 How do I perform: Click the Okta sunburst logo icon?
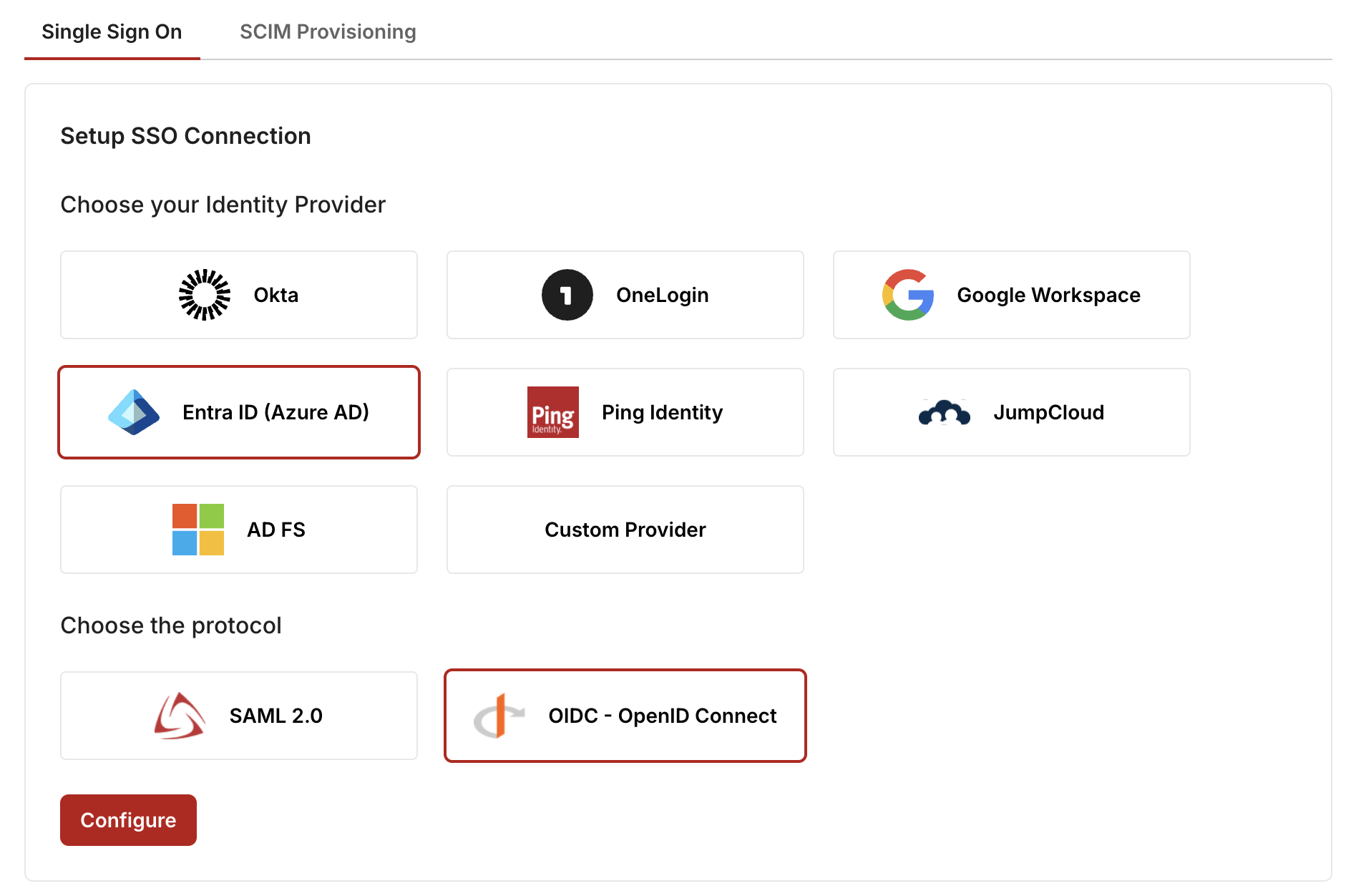point(205,295)
